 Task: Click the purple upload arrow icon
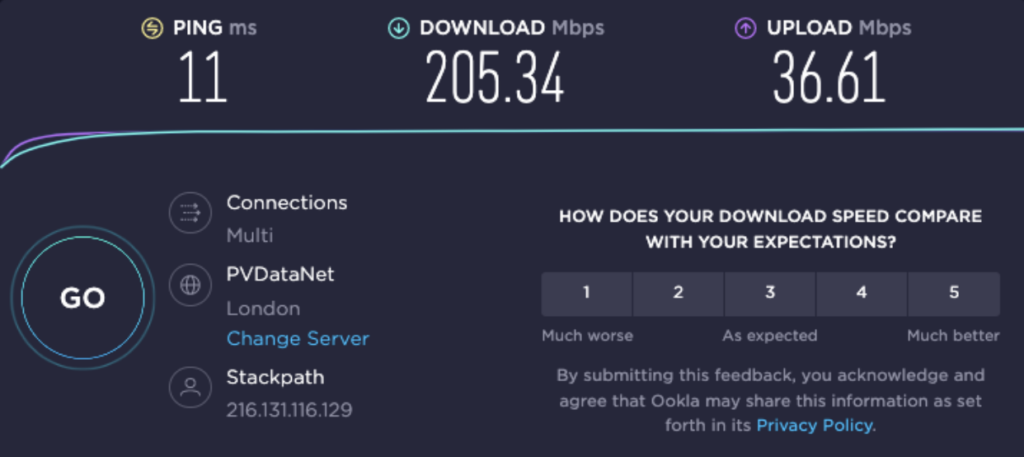point(745,28)
